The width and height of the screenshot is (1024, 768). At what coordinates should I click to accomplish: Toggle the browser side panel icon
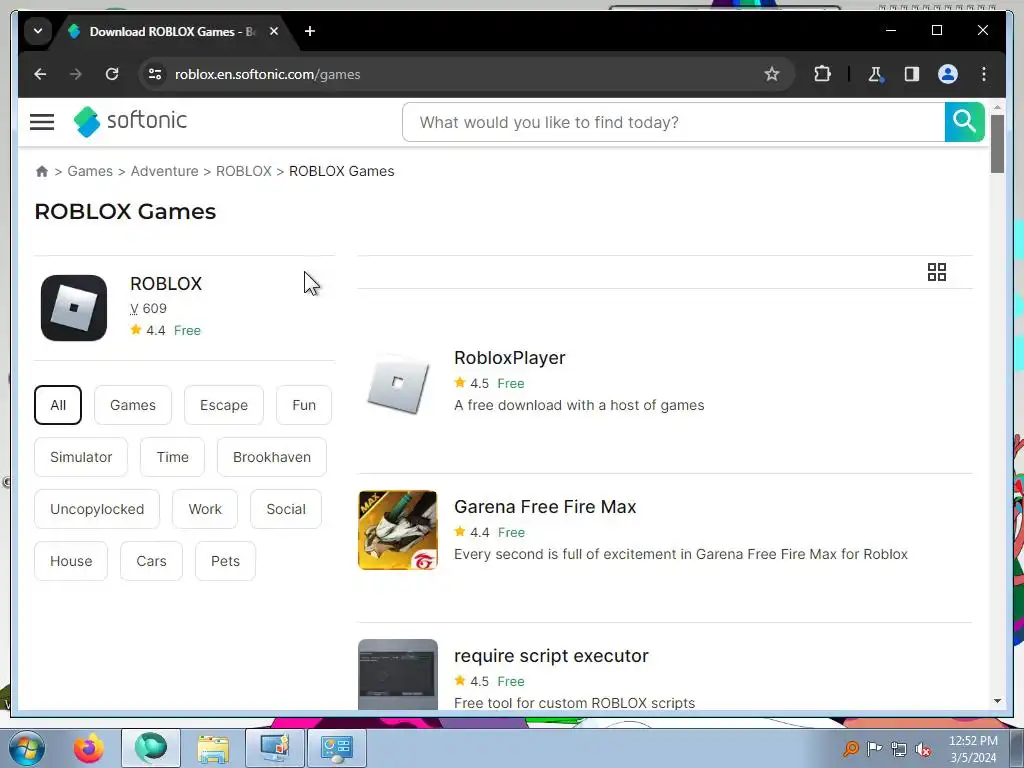[912, 74]
